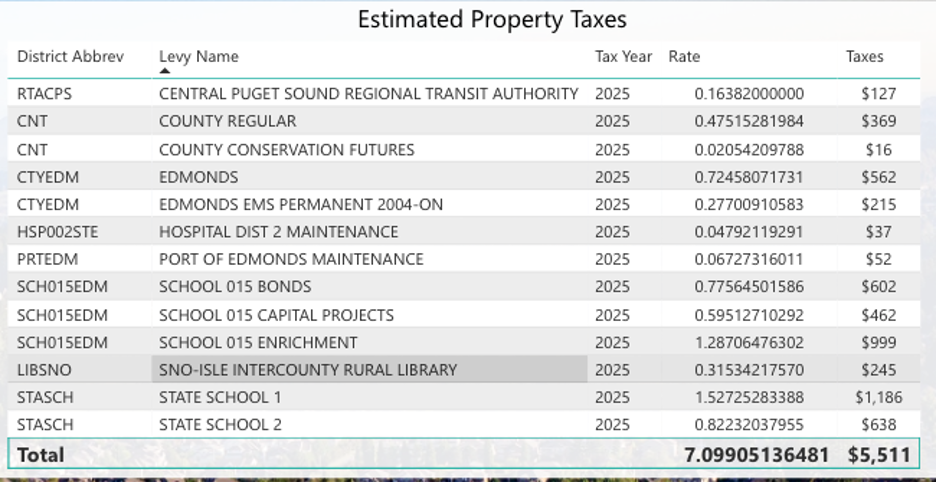Click the SCHOOL 015 ENRICHMENT cell

point(258,342)
